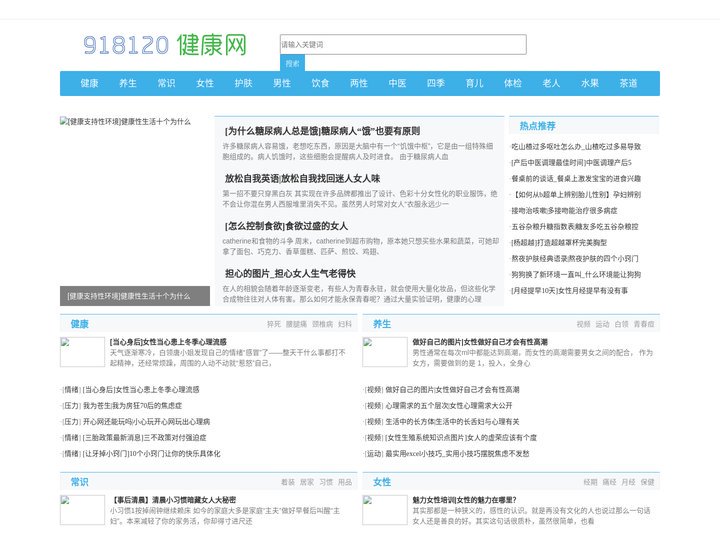This screenshot has height=540, width=720.
Task: Open hot link 接吻治咳嗽多接吻能治疗很多病症
Action: pyautogui.click(x=564, y=211)
